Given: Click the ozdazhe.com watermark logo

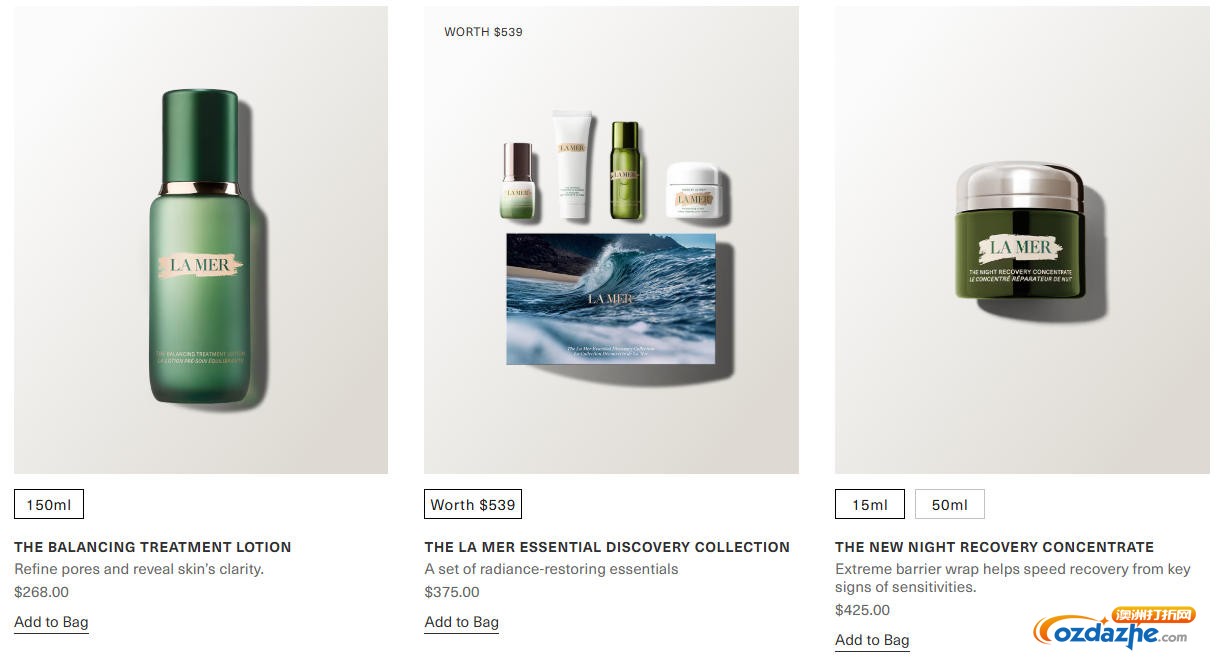Looking at the screenshot, I should coord(1114,628).
